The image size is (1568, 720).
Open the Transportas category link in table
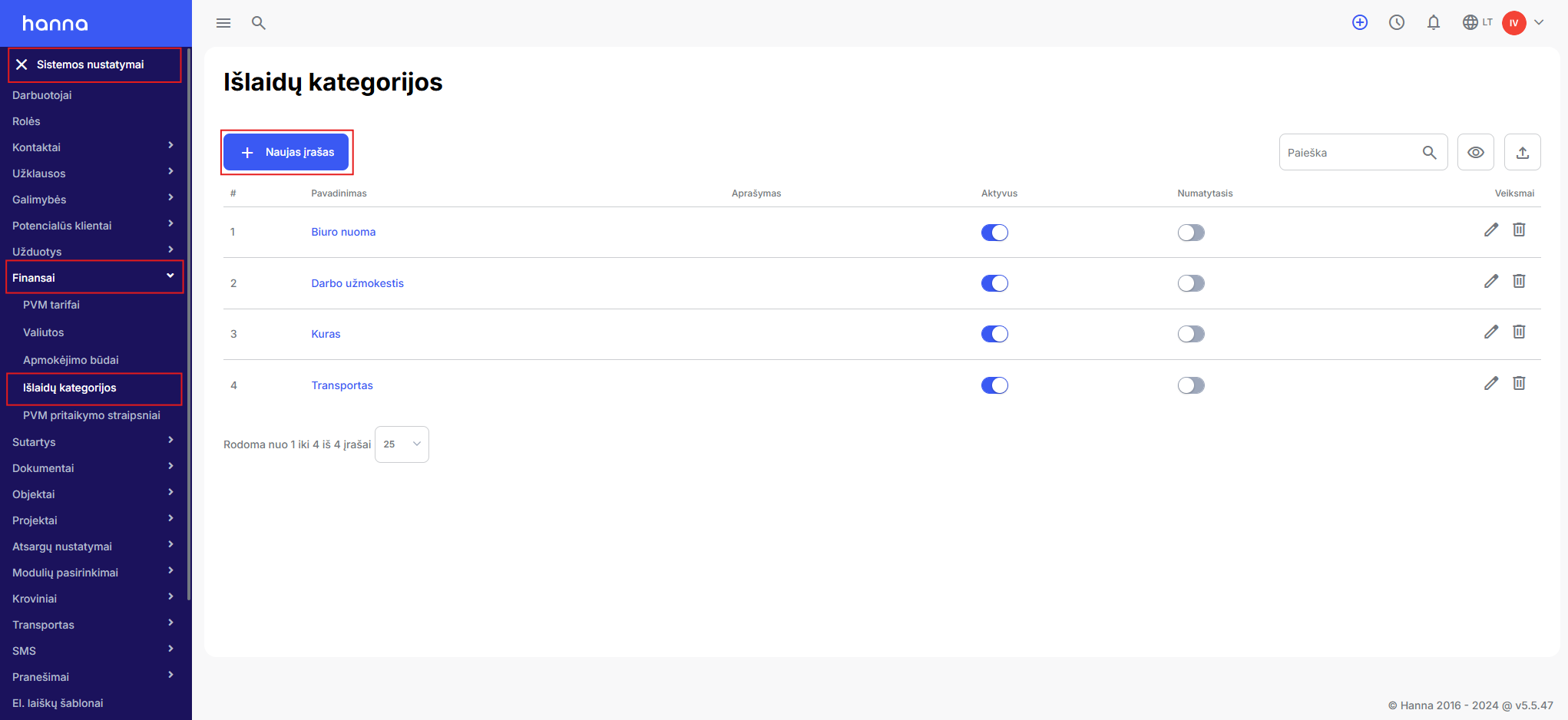coord(342,385)
